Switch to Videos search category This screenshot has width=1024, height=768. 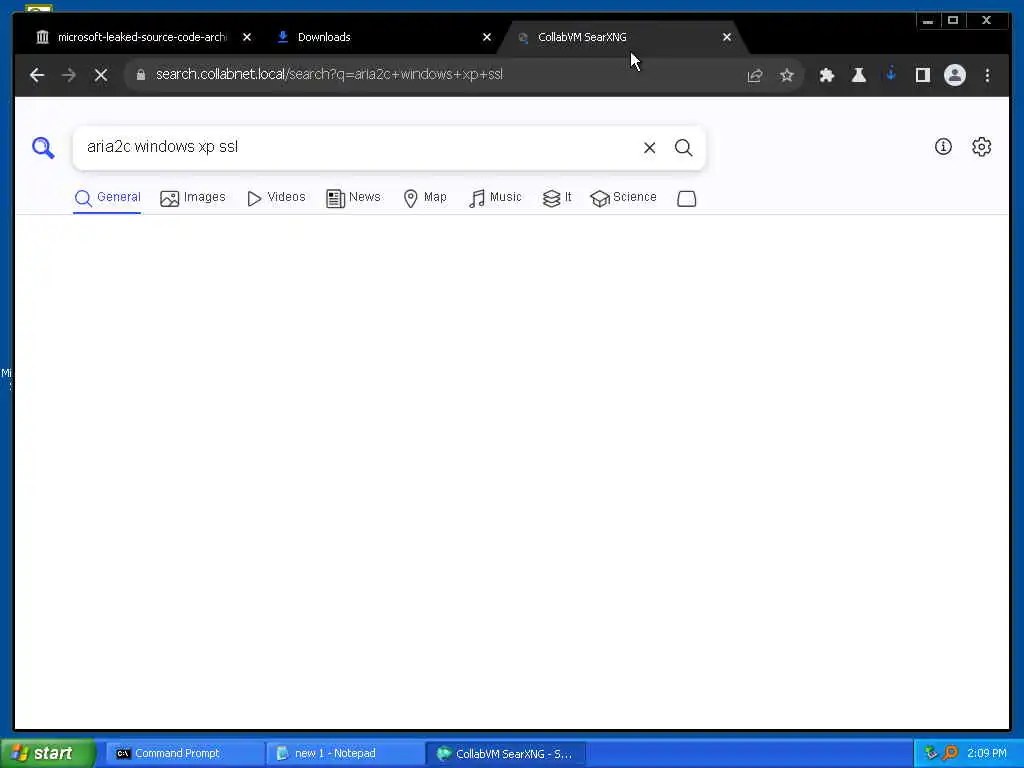click(276, 198)
